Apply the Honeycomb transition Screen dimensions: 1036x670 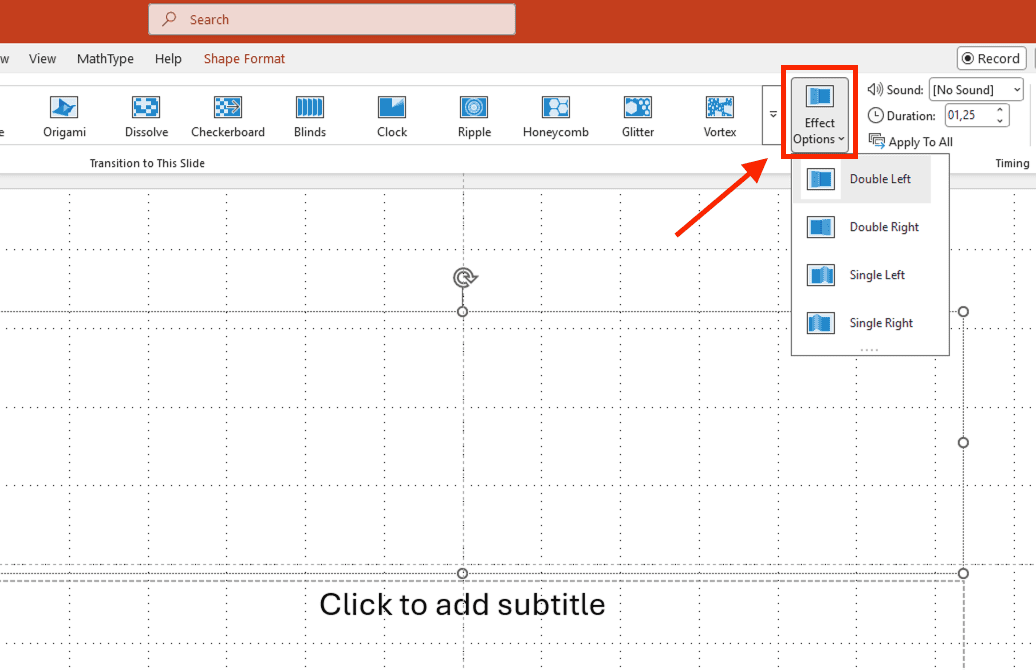pos(556,116)
